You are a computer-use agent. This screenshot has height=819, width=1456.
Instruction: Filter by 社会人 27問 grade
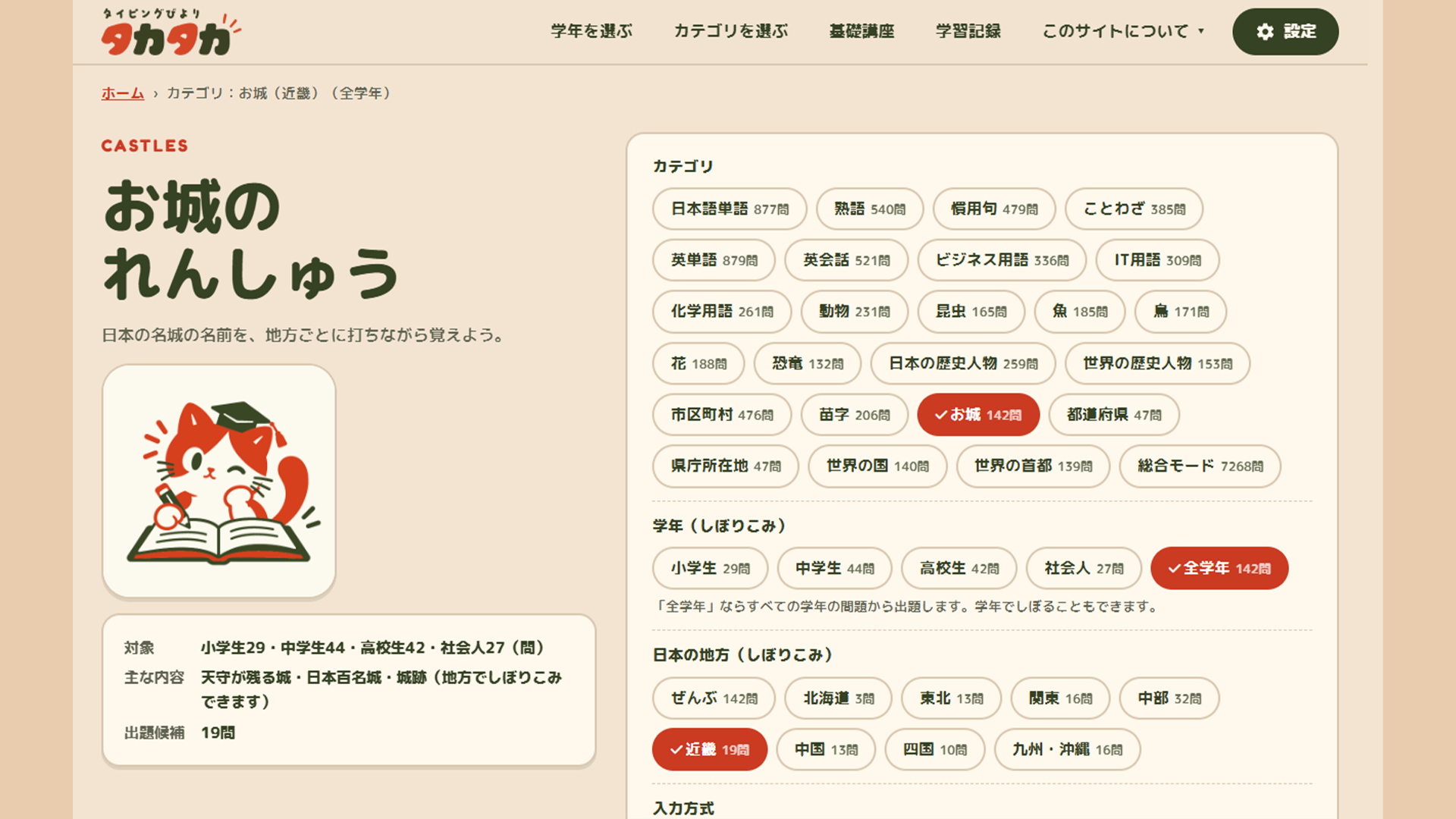click(x=1084, y=568)
